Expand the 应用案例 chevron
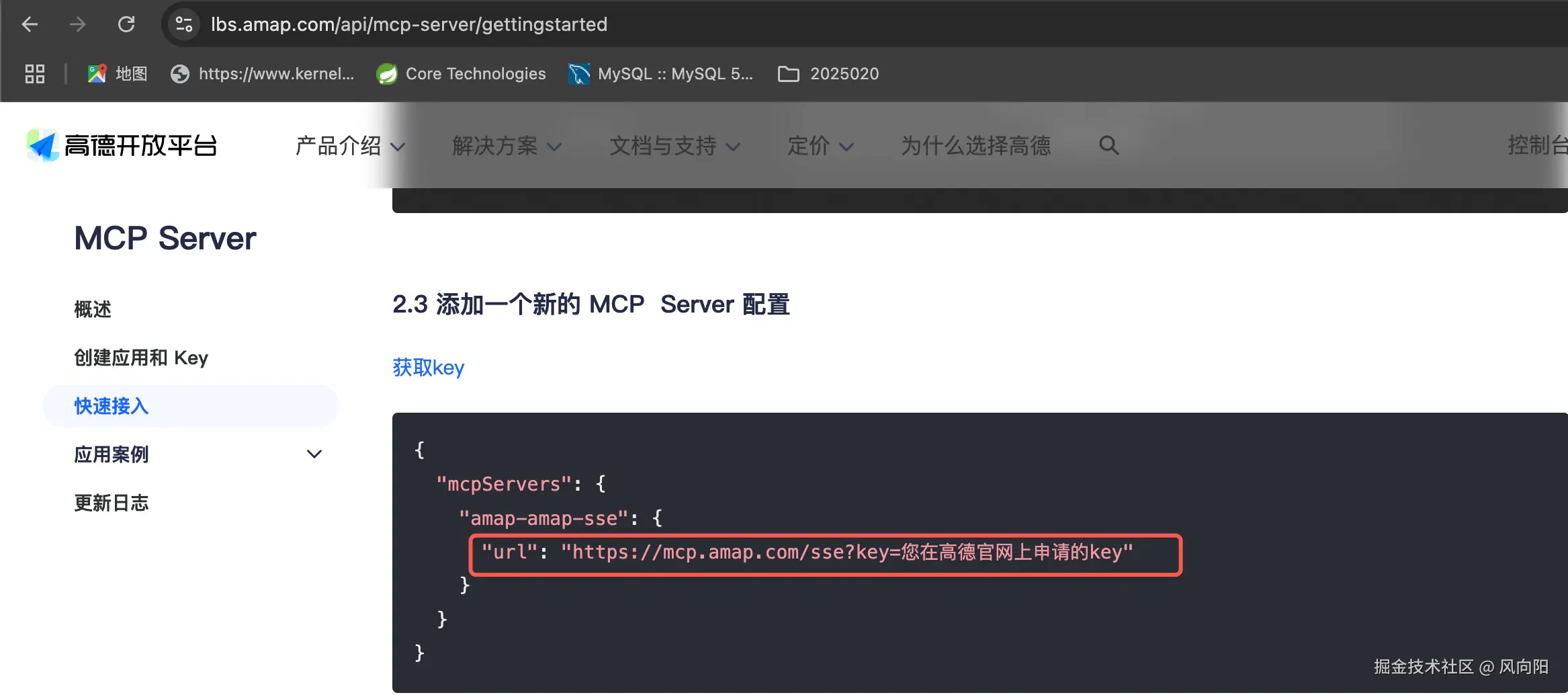 coord(314,454)
